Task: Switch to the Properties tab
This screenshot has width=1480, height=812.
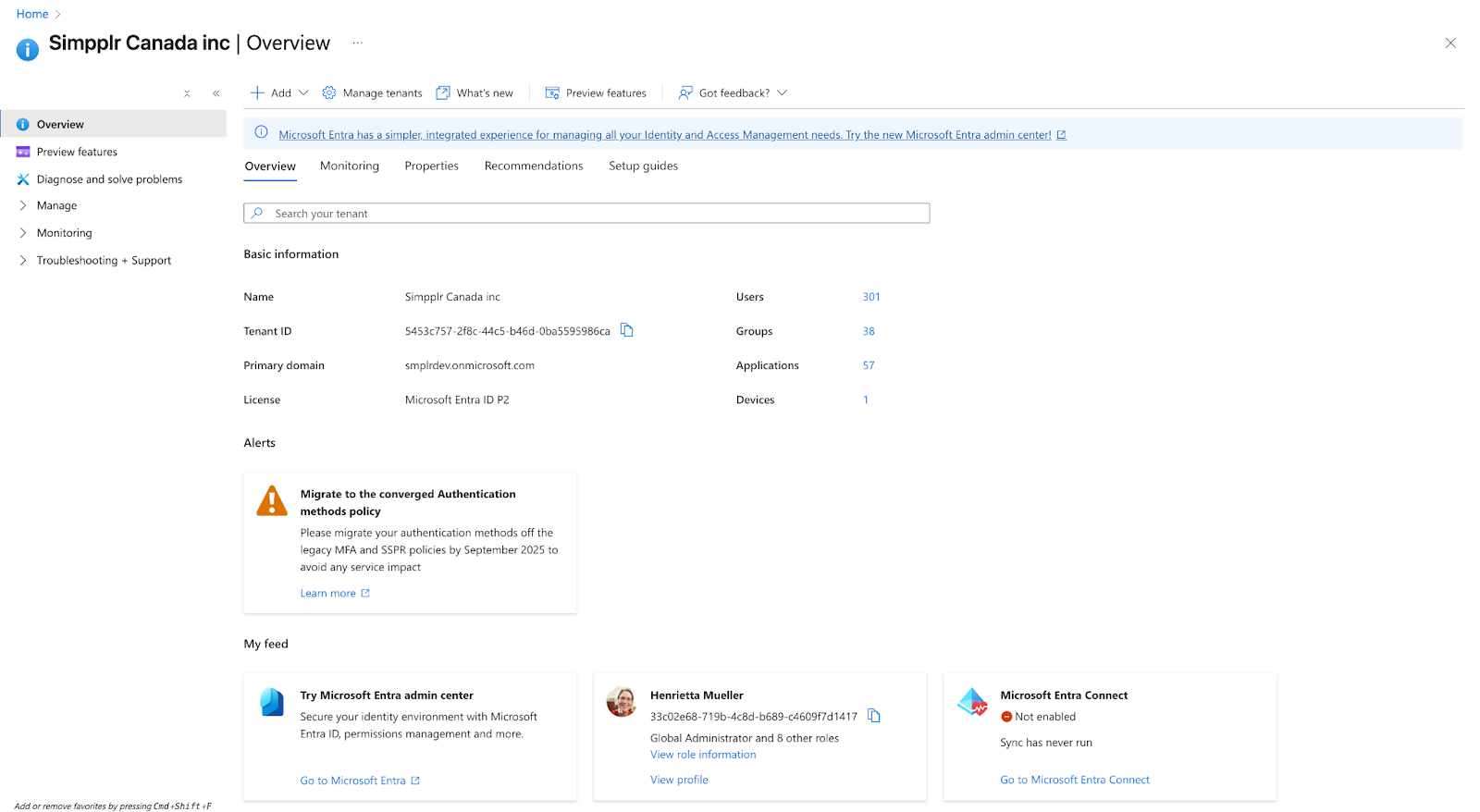Action: (431, 166)
